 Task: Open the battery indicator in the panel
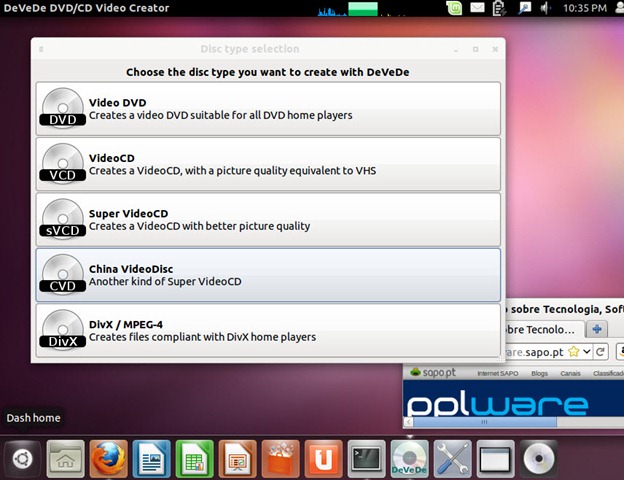499,8
